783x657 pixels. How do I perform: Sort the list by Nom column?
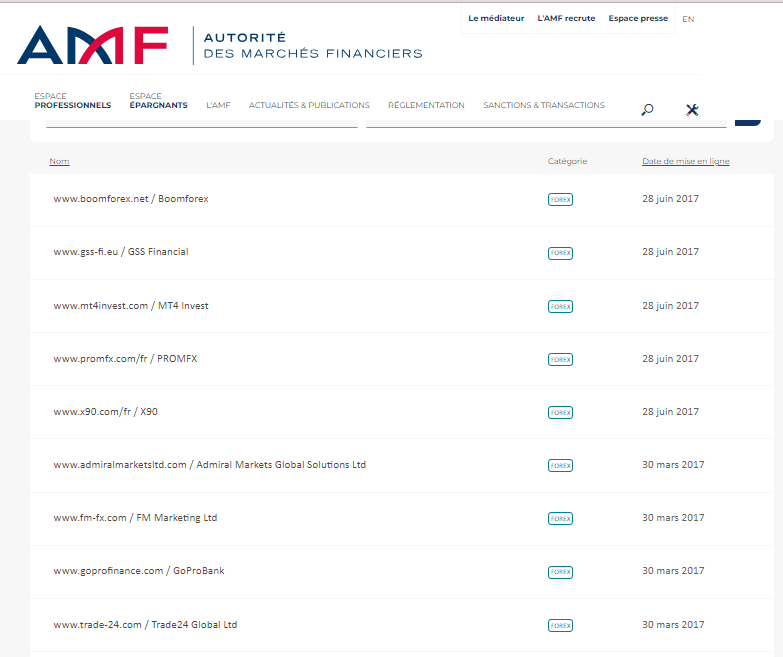59,161
